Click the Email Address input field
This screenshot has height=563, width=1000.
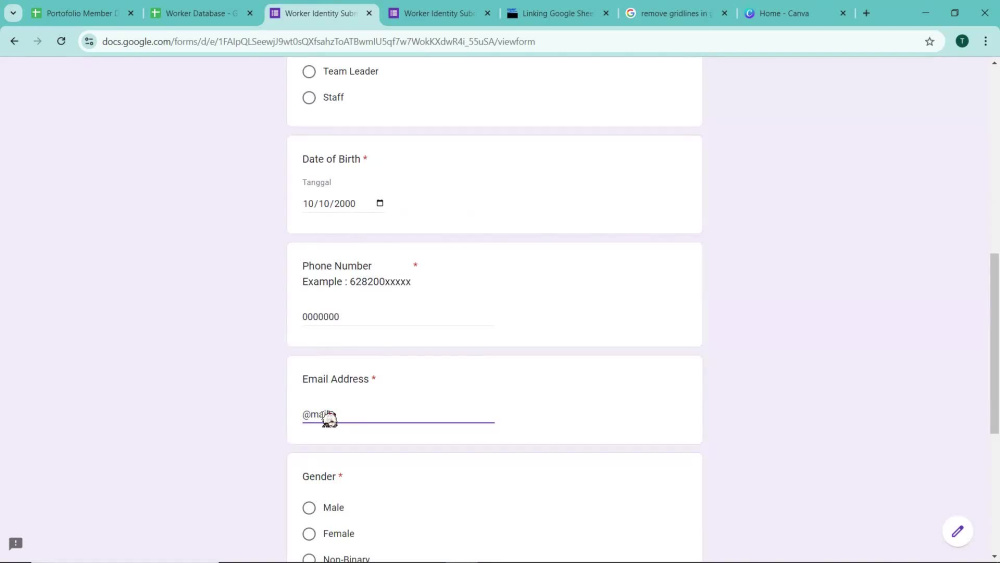pos(398,414)
